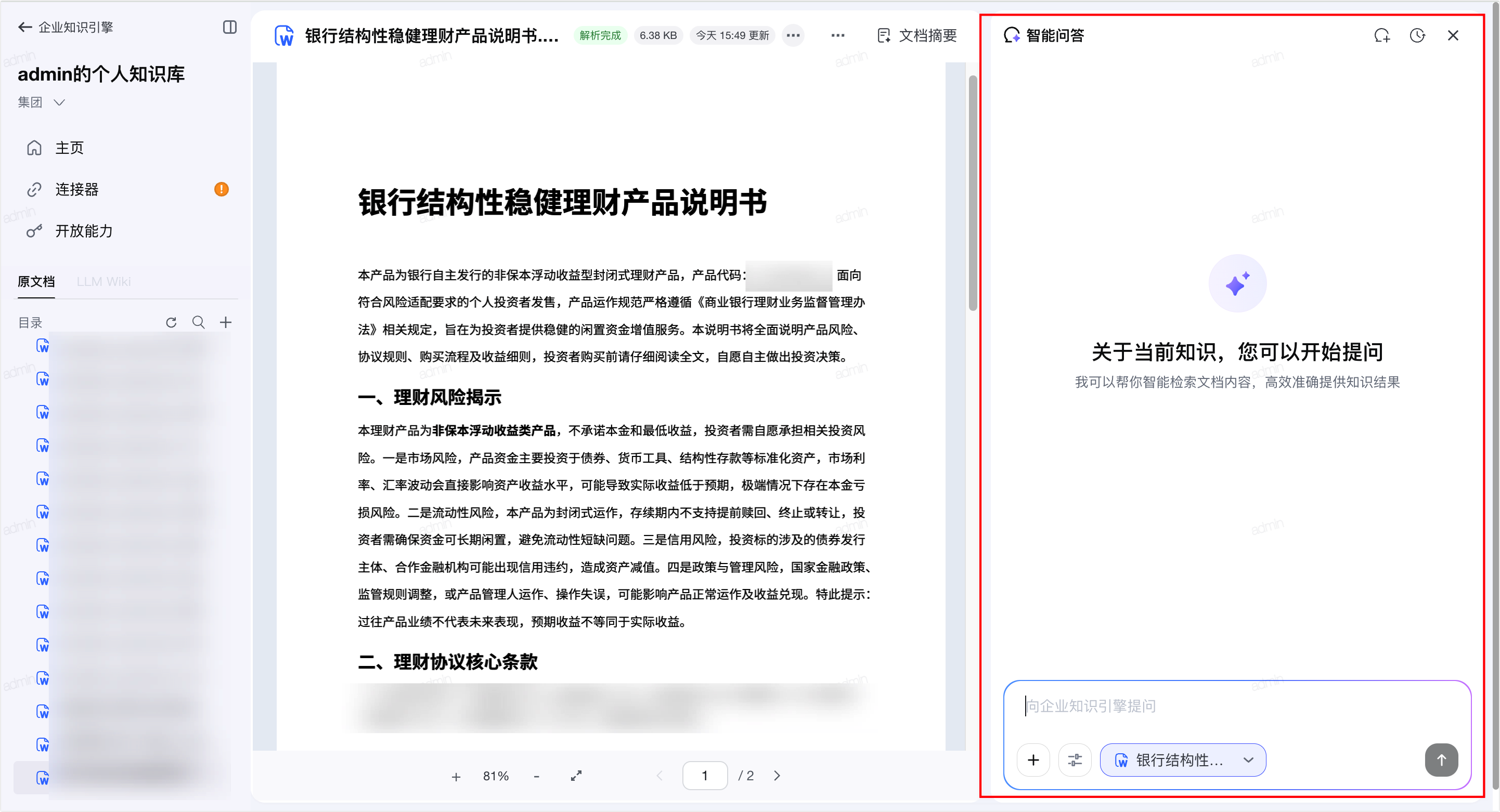This screenshot has height=812, width=1500.
Task: Open the chat settings sliders icon
Action: click(x=1075, y=760)
